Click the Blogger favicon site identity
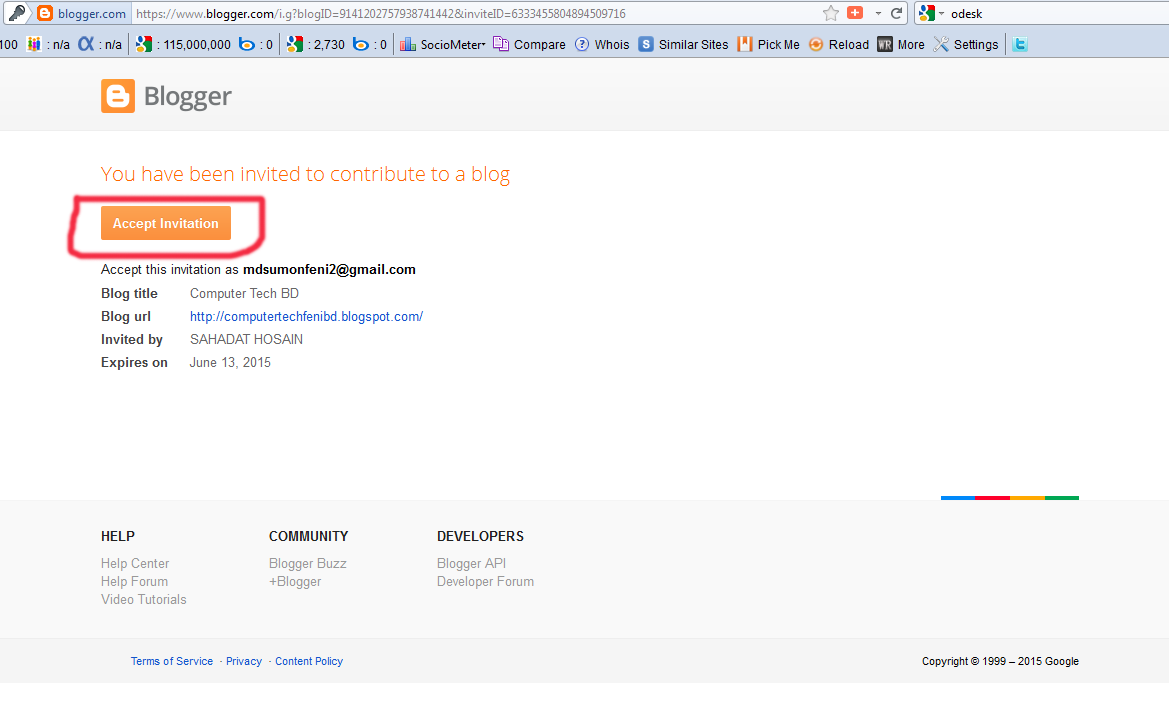The image size is (1169, 707). point(82,13)
